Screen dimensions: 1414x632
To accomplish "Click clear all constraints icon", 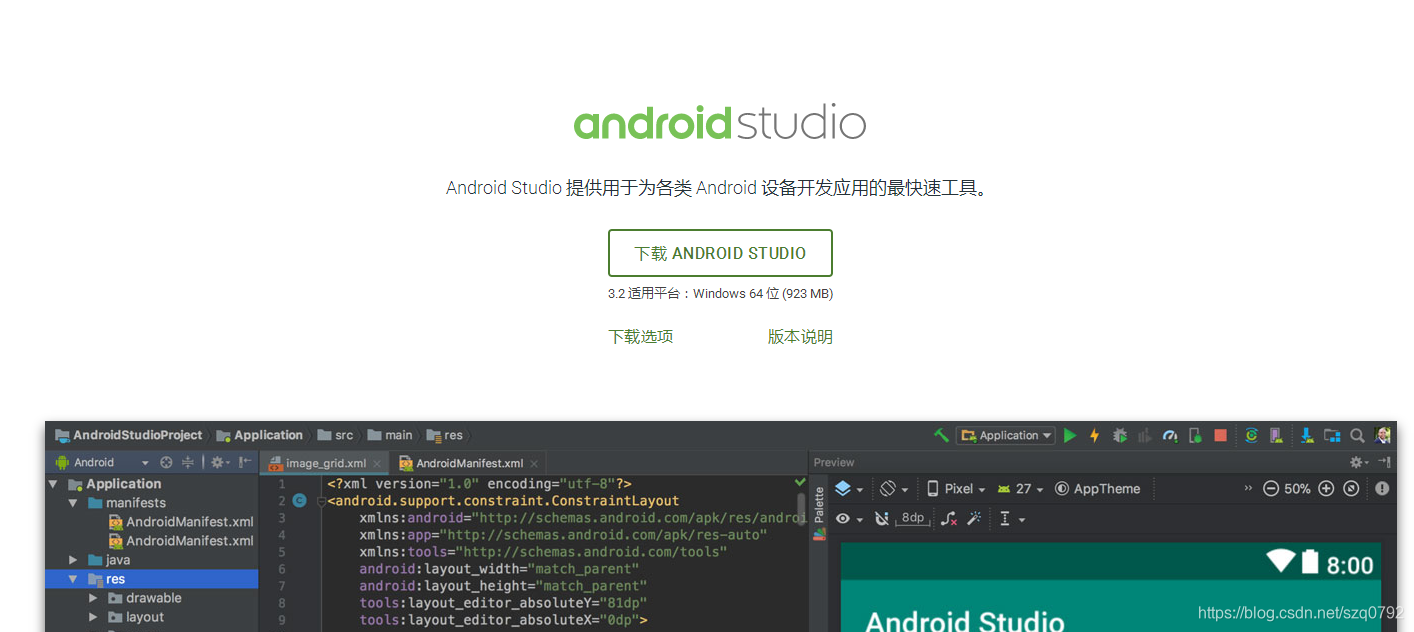I will click(948, 518).
